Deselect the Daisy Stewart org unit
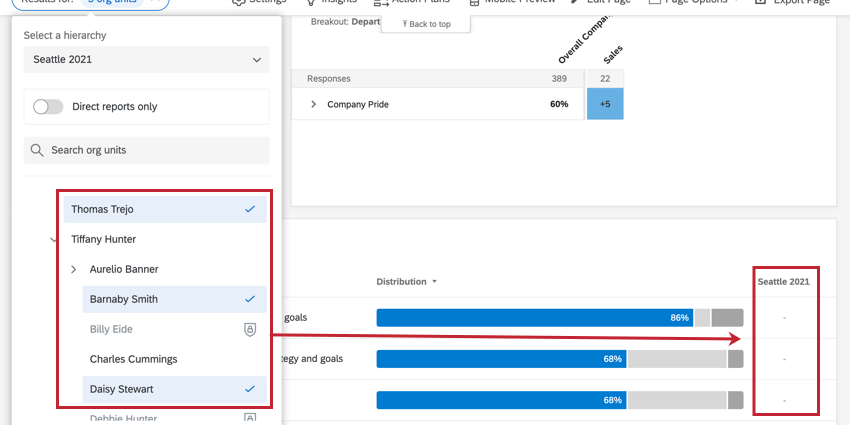Screen dimensions: 850x425 [x=174, y=389]
